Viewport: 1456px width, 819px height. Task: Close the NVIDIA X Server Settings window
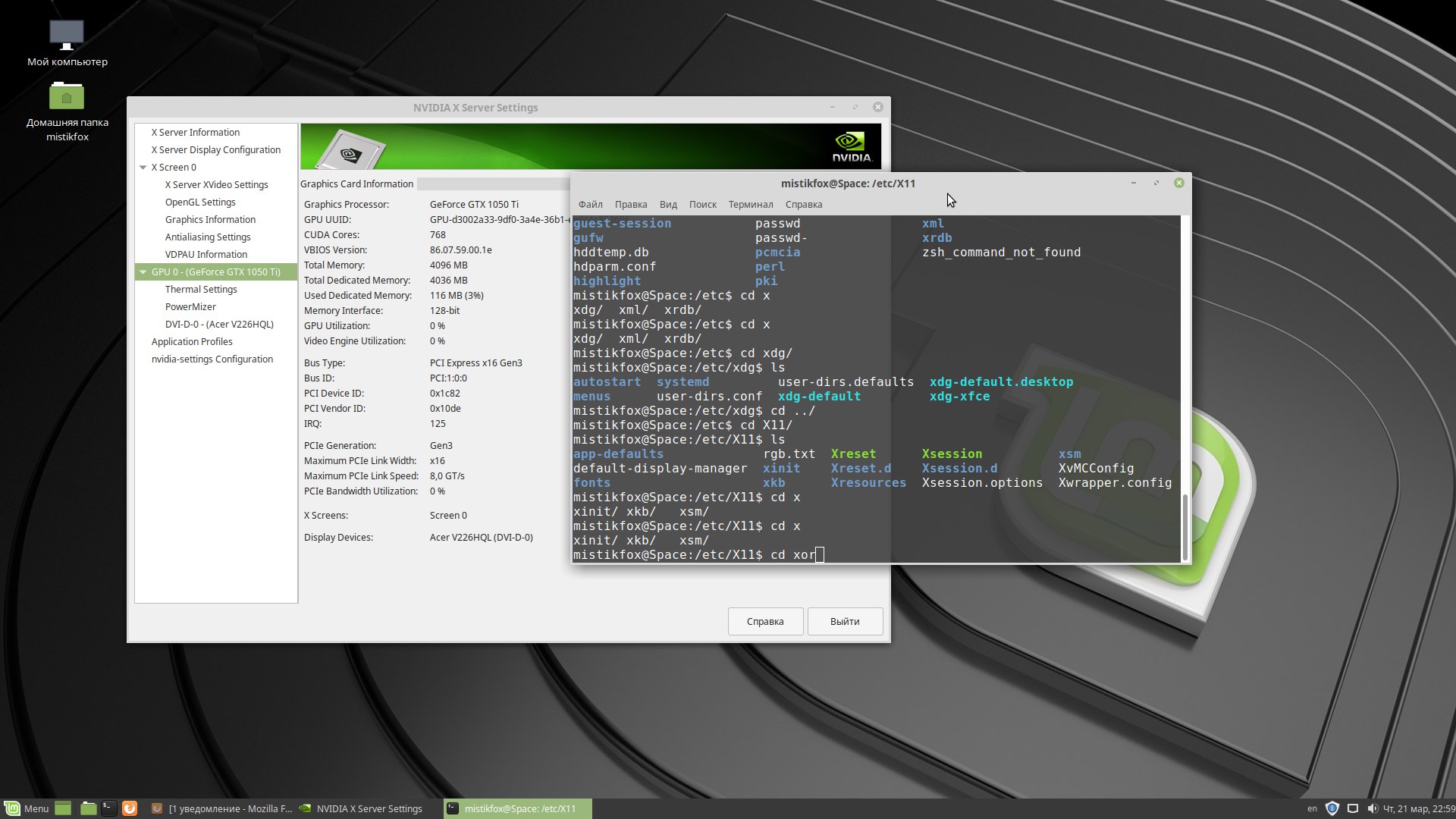point(877,107)
